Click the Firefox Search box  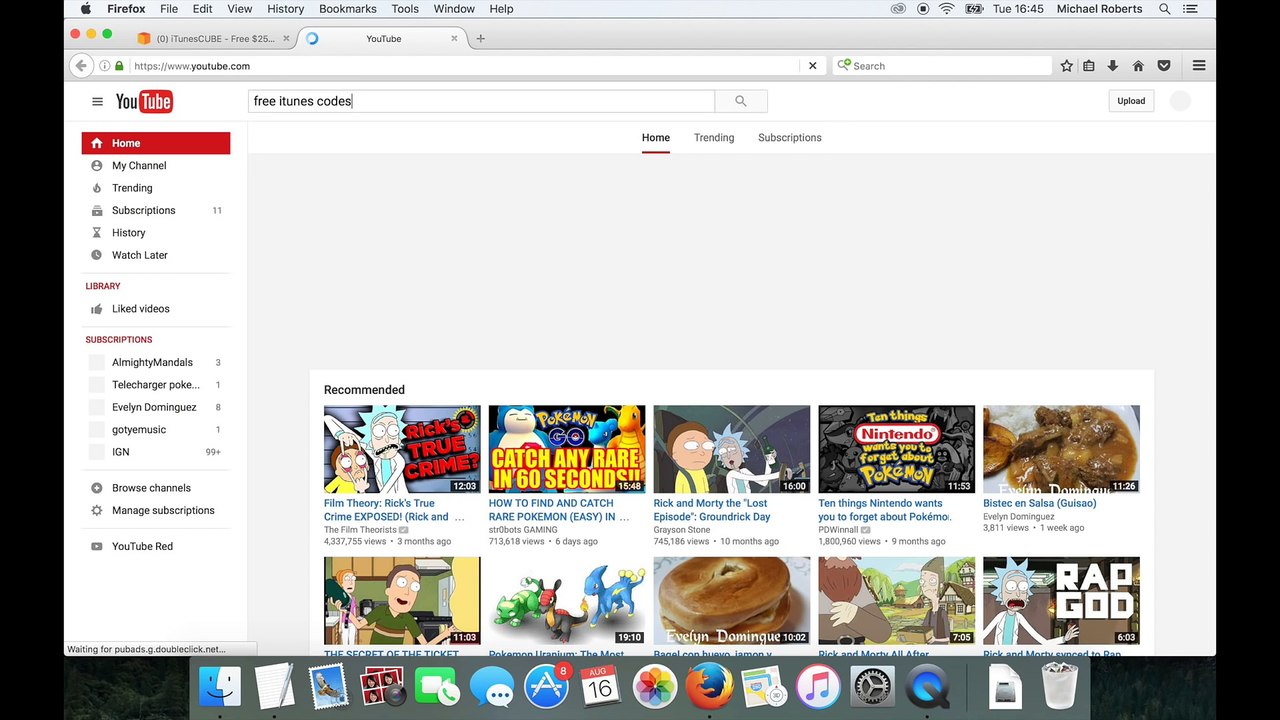click(942, 66)
